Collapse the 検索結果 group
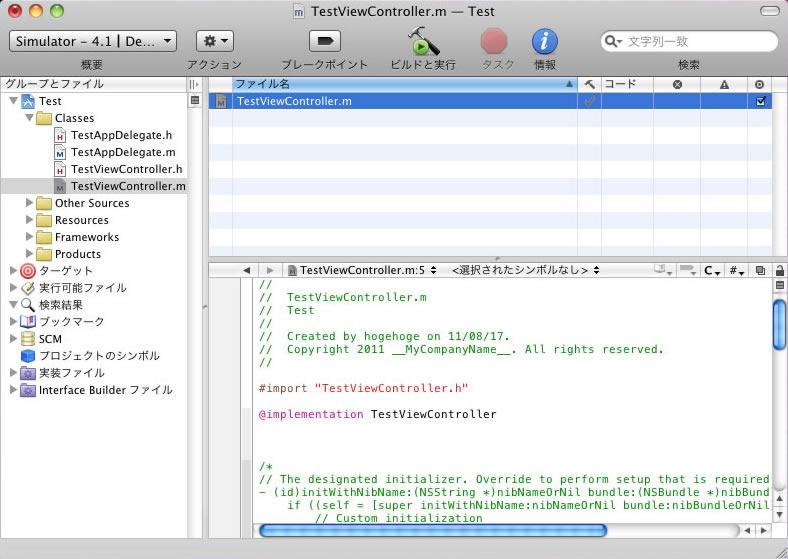788x559 pixels. [14, 305]
